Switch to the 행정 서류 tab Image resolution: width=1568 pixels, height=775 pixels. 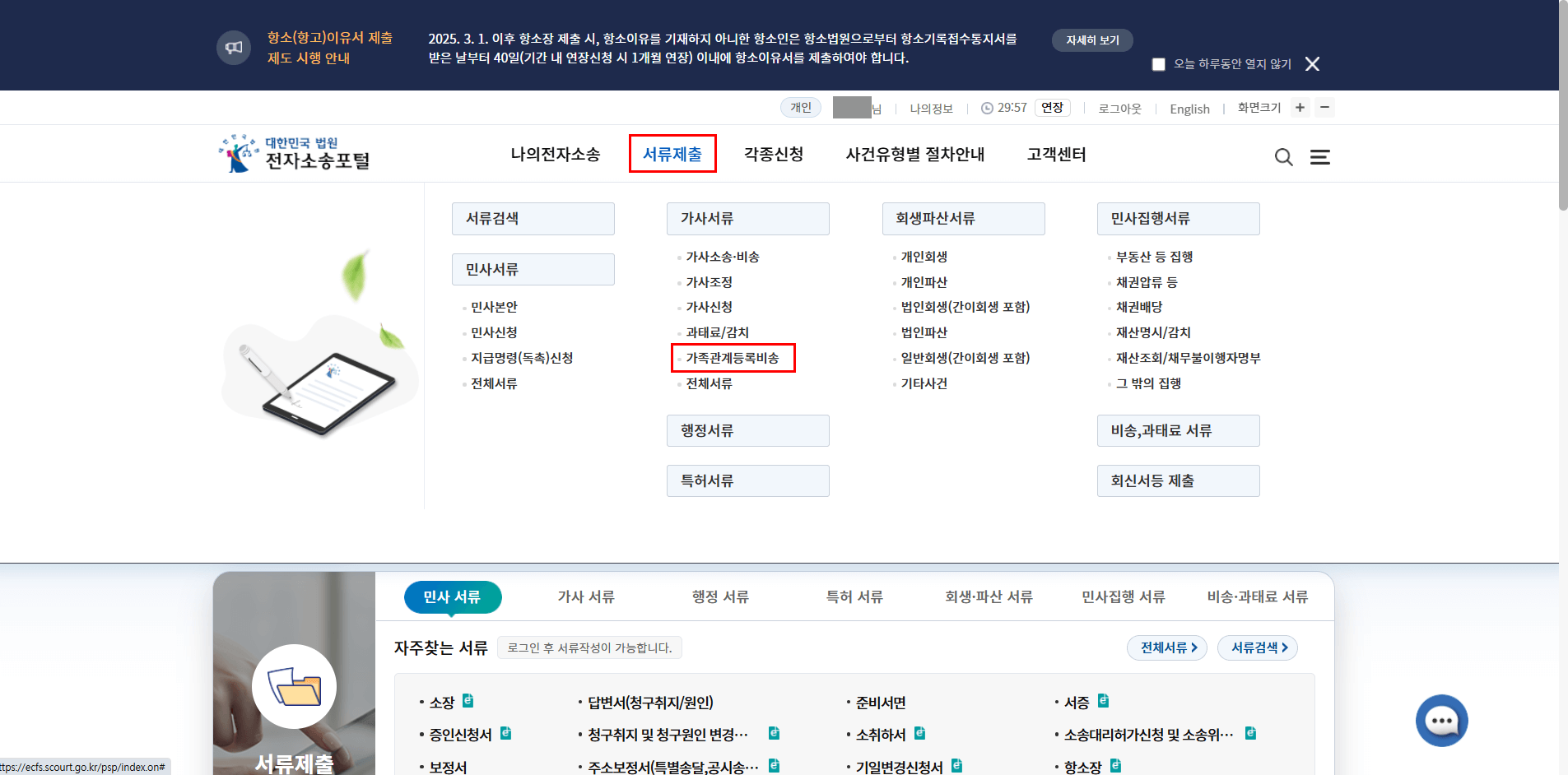[x=719, y=596]
